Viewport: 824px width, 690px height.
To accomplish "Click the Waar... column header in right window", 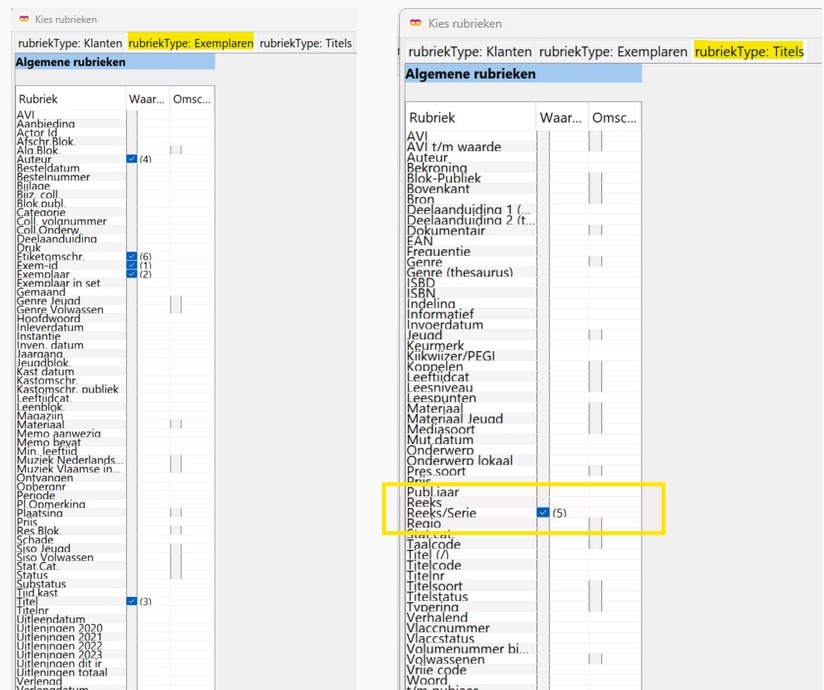I will point(561,118).
